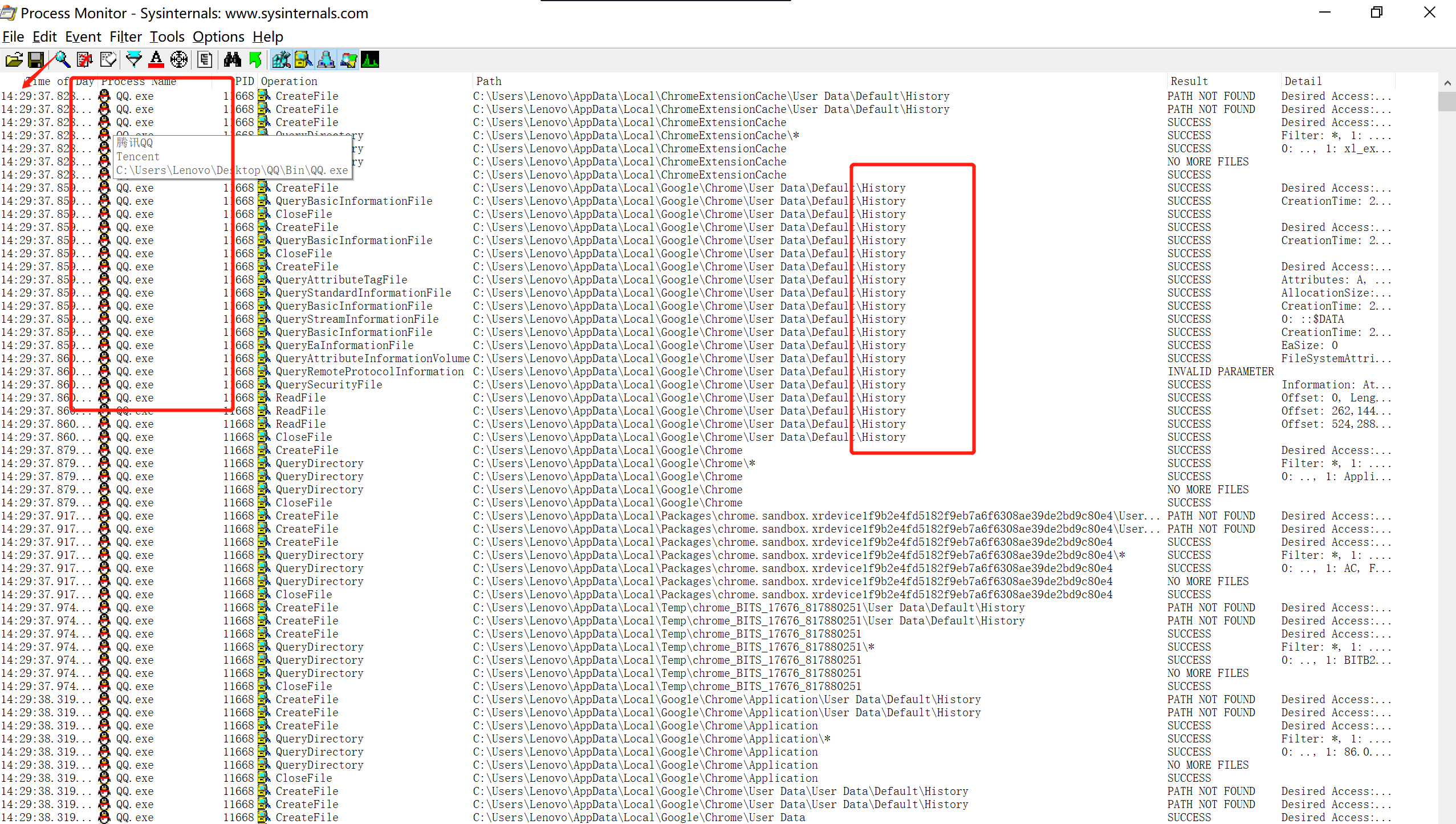Open the Highlight dialog via the red A icon

[156, 59]
